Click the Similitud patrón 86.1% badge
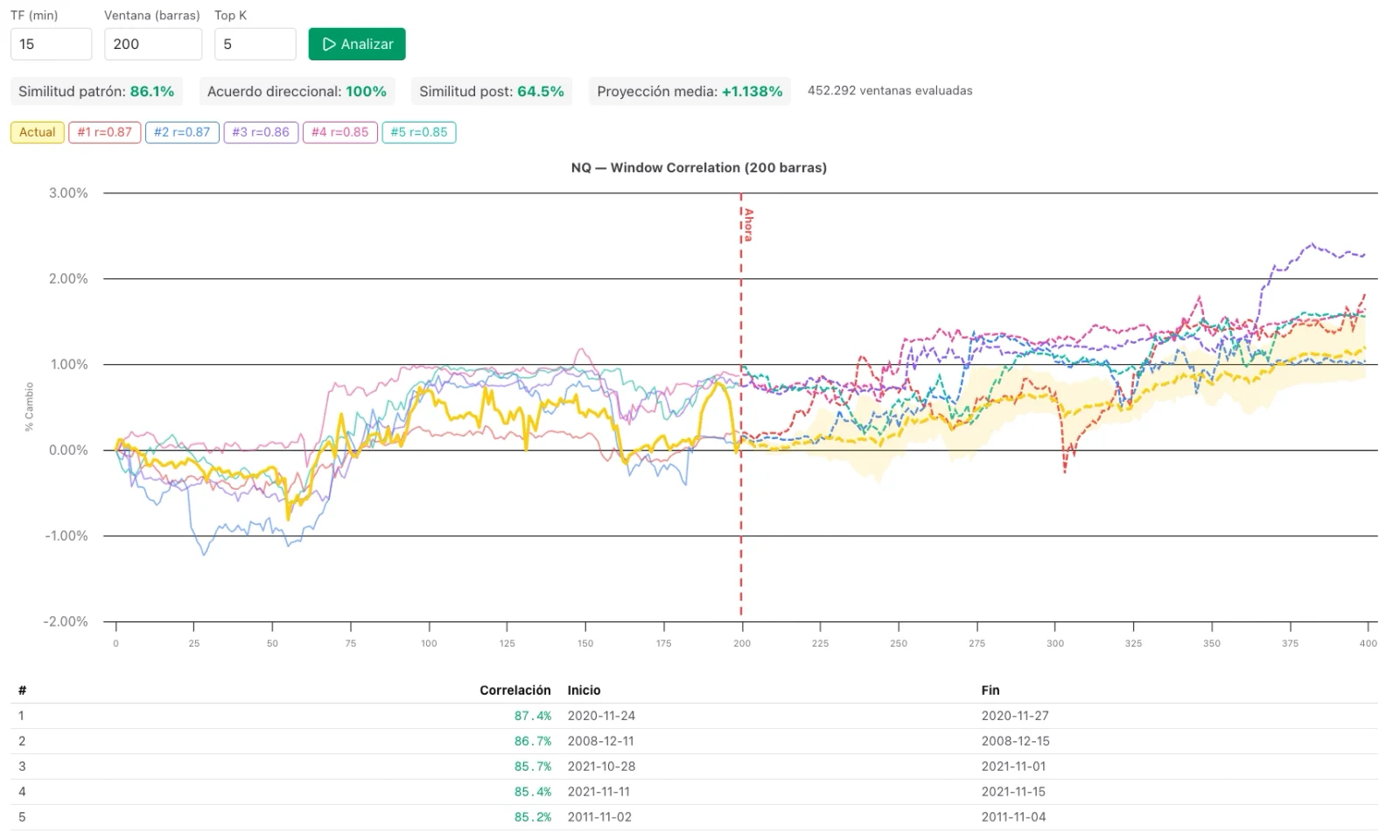The width and height of the screenshot is (1400, 840). (x=96, y=91)
